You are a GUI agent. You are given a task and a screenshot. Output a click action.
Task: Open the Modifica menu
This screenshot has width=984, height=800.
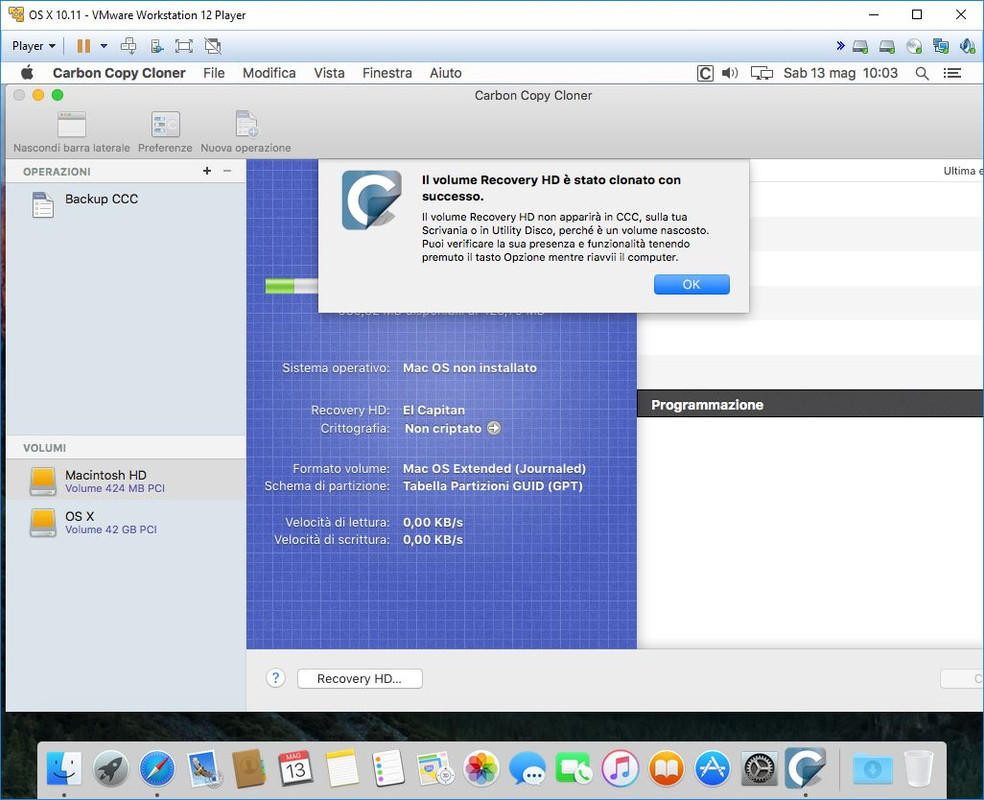(269, 73)
